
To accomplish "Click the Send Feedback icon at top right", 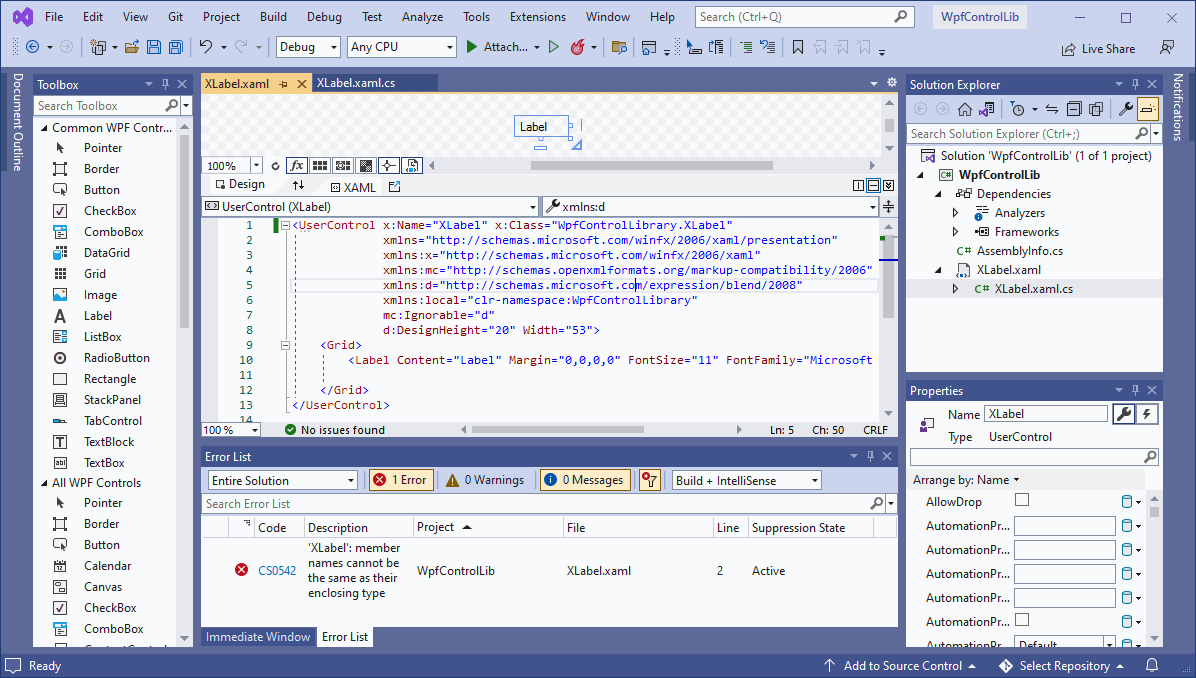I will pos(1167,47).
